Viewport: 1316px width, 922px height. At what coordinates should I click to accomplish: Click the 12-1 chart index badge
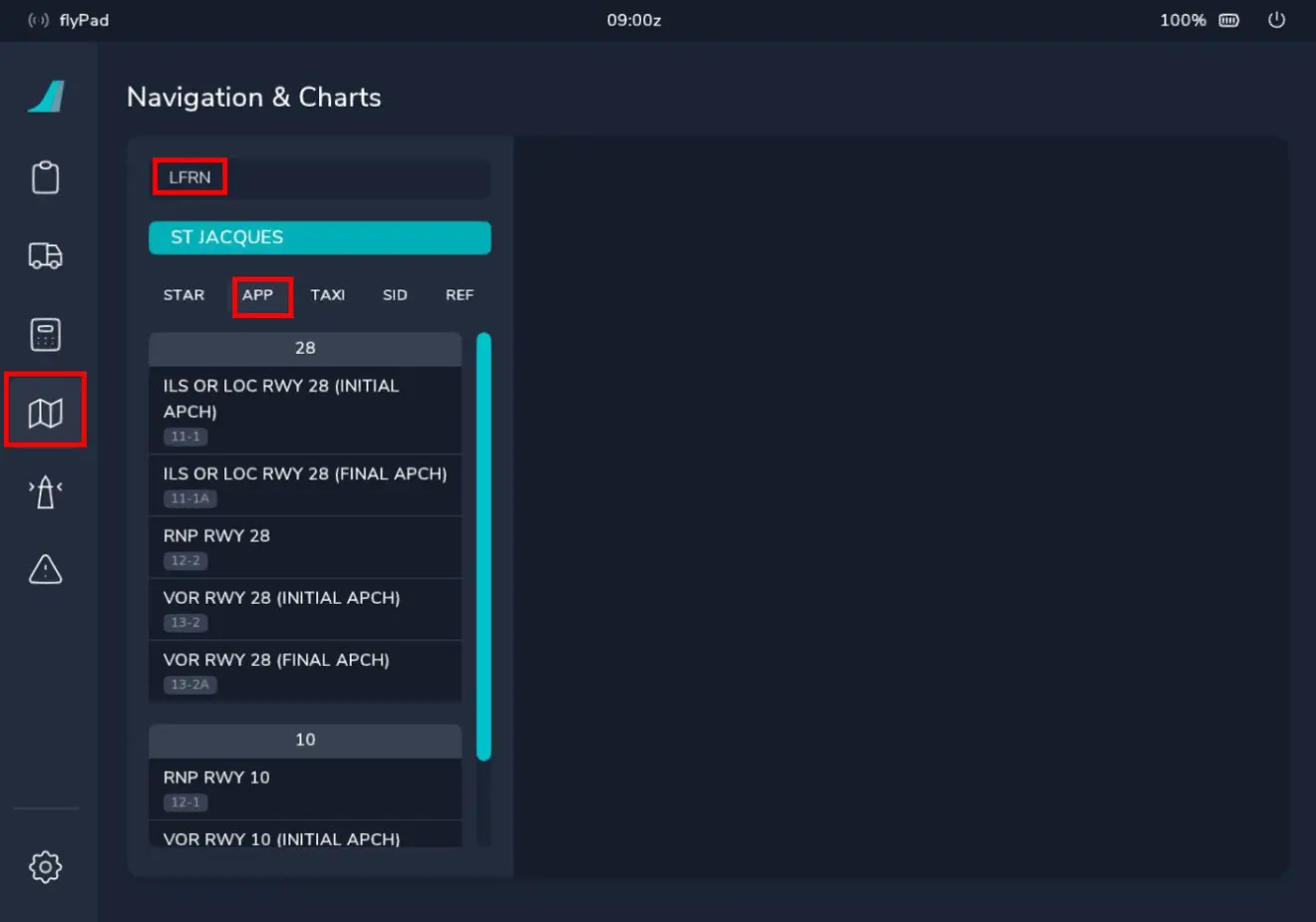coord(185,802)
